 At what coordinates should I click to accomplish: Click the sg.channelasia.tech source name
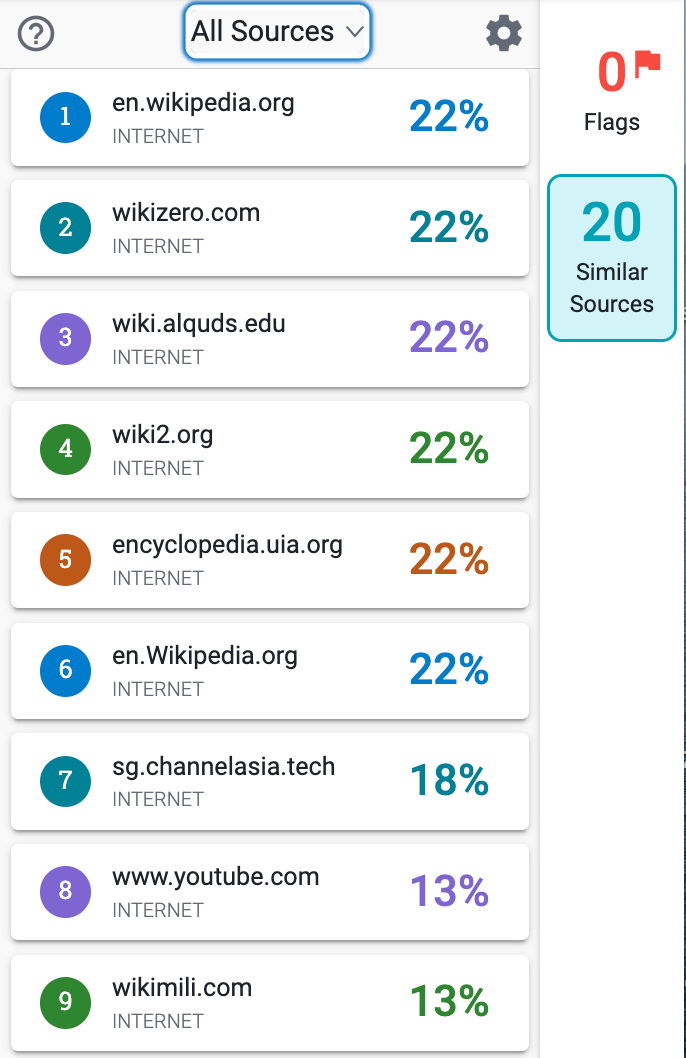coord(223,767)
